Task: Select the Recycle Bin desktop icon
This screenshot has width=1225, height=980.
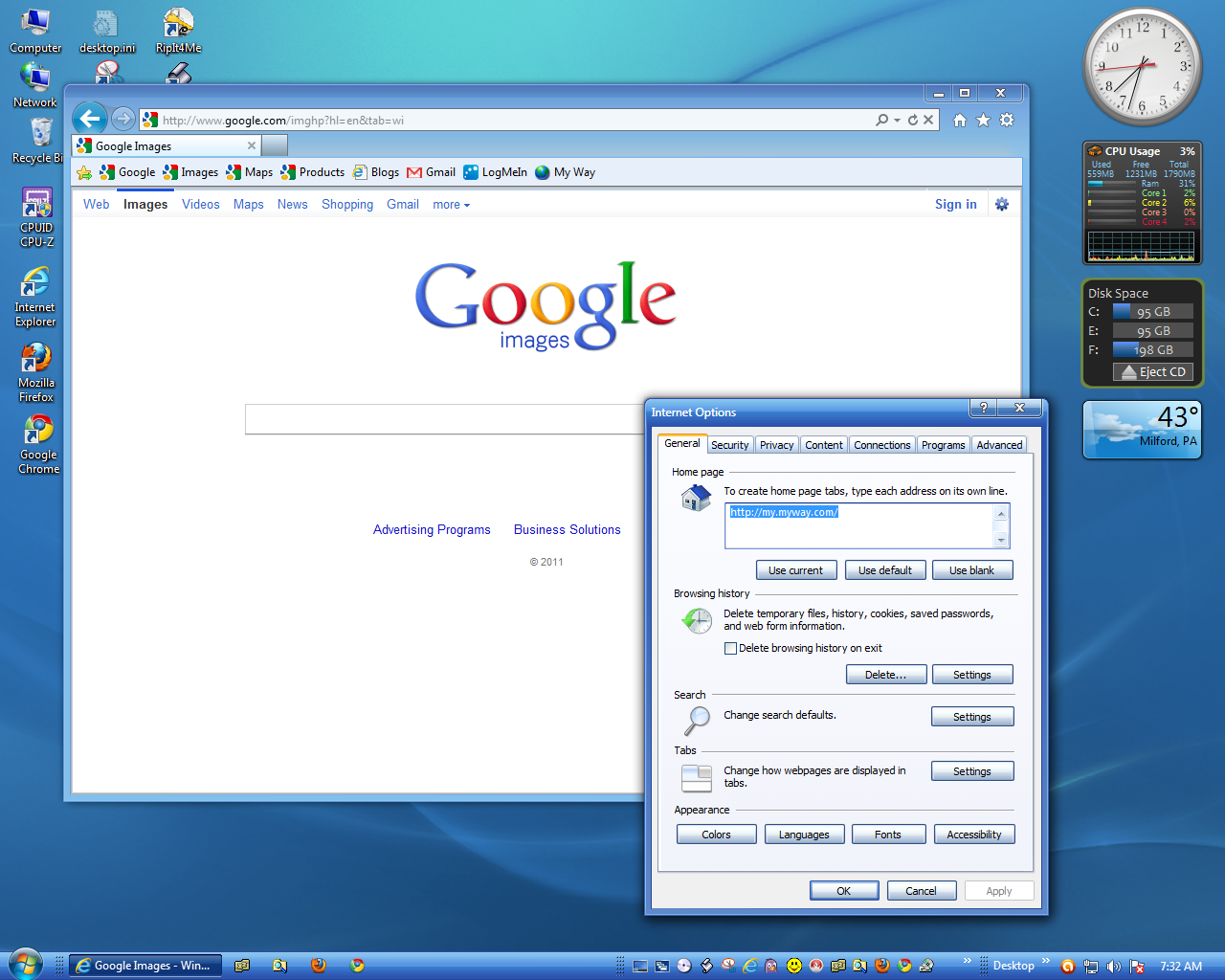Action: pos(37,141)
